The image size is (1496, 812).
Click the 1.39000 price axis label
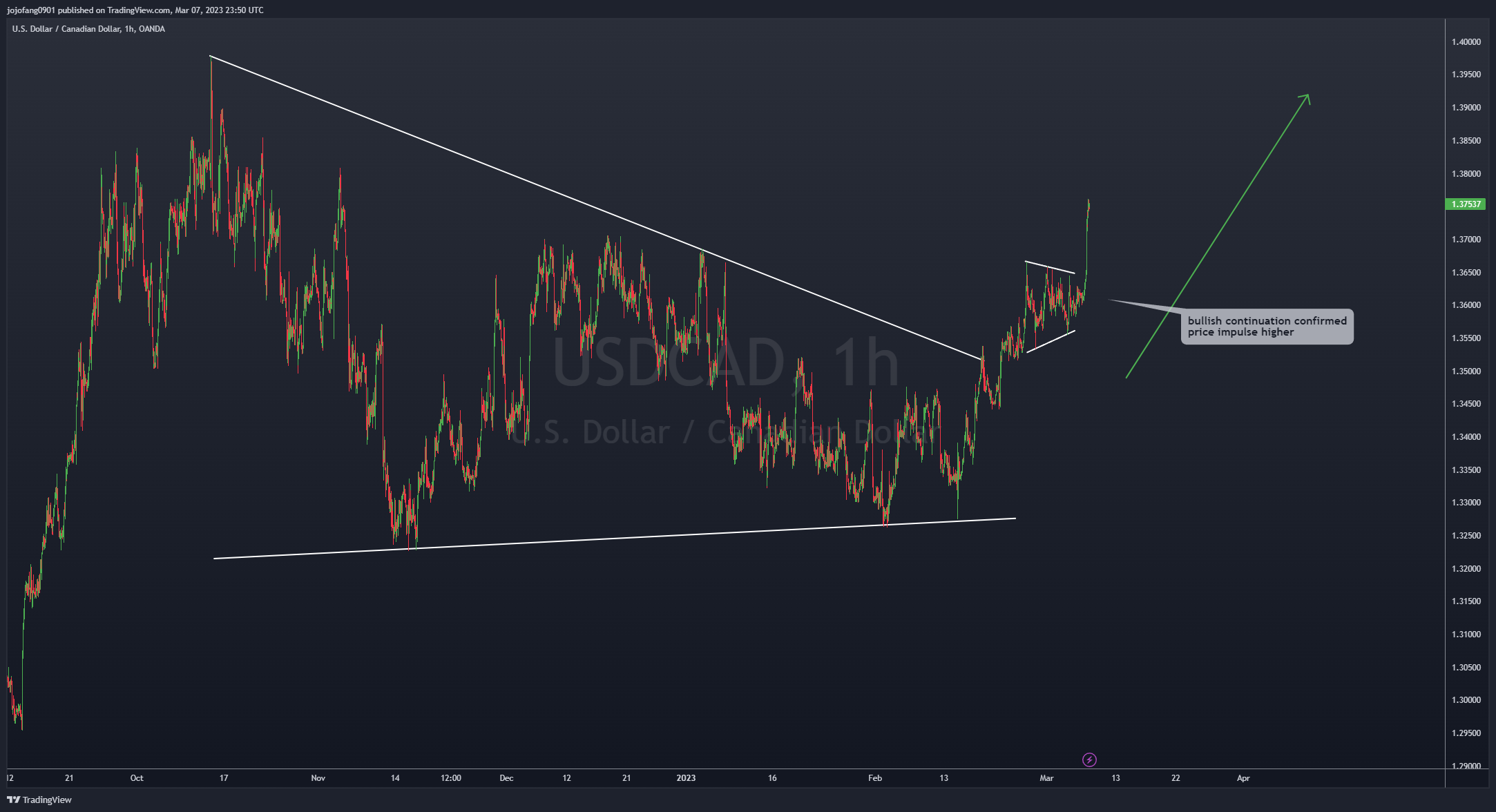pos(1466,108)
